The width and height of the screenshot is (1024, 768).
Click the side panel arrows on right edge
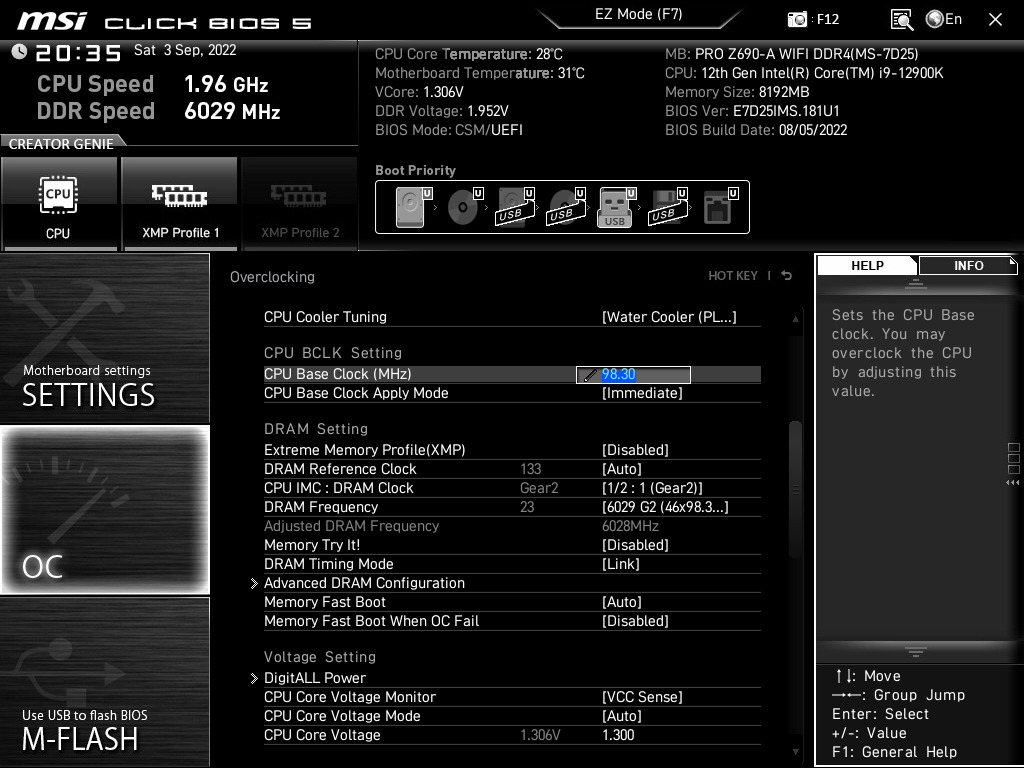tap(1013, 483)
